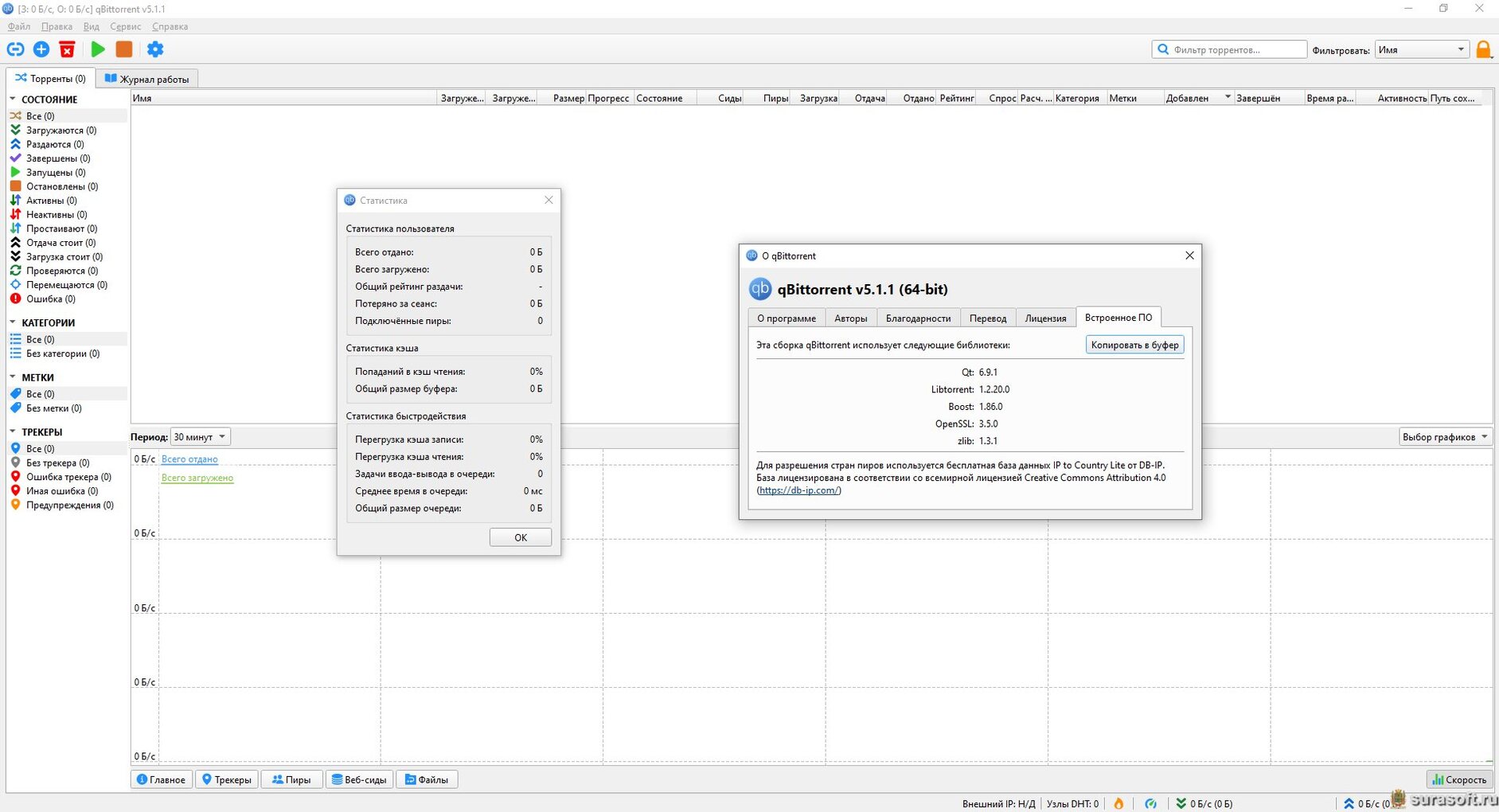The height and width of the screenshot is (812, 1499).
Task: Select the Перемещаются (0) state filter
Action: tap(67, 285)
